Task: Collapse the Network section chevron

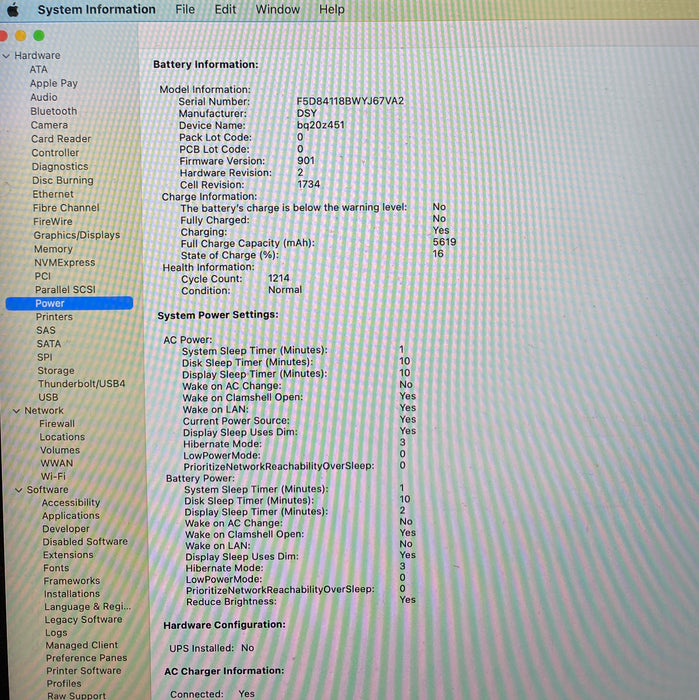Action: [x=17, y=411]
